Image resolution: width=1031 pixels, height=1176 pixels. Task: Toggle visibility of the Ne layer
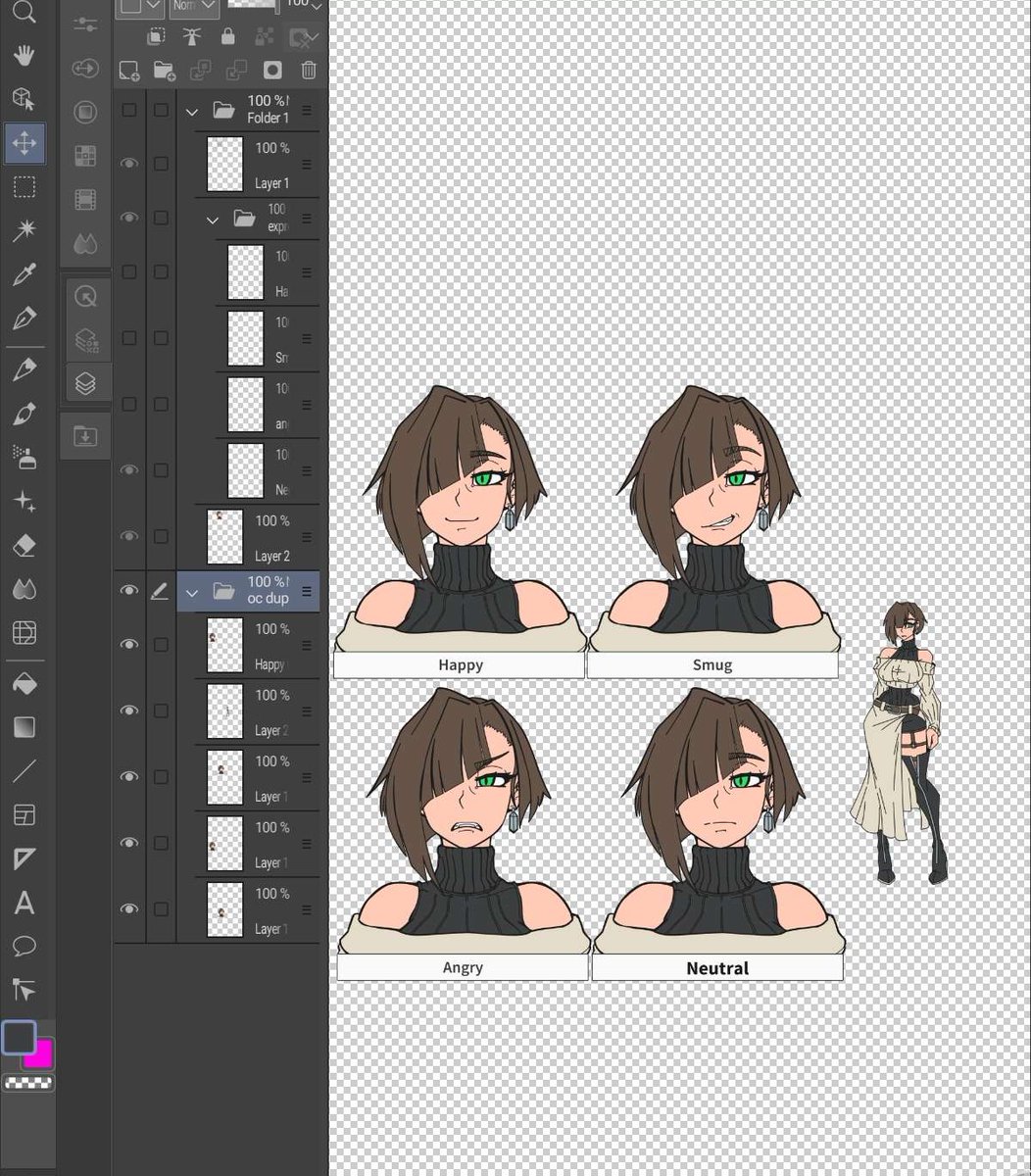click(x=129, y=470)
